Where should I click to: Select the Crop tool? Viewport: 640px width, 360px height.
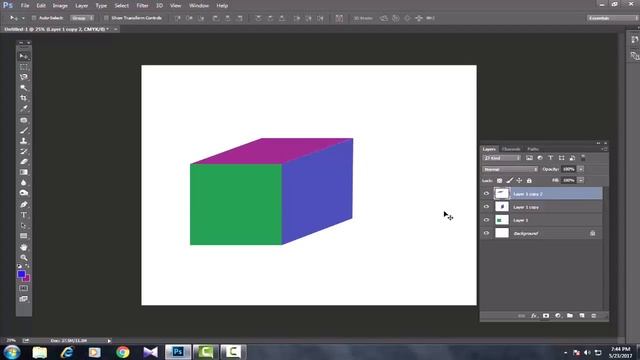tap(24, 98)
